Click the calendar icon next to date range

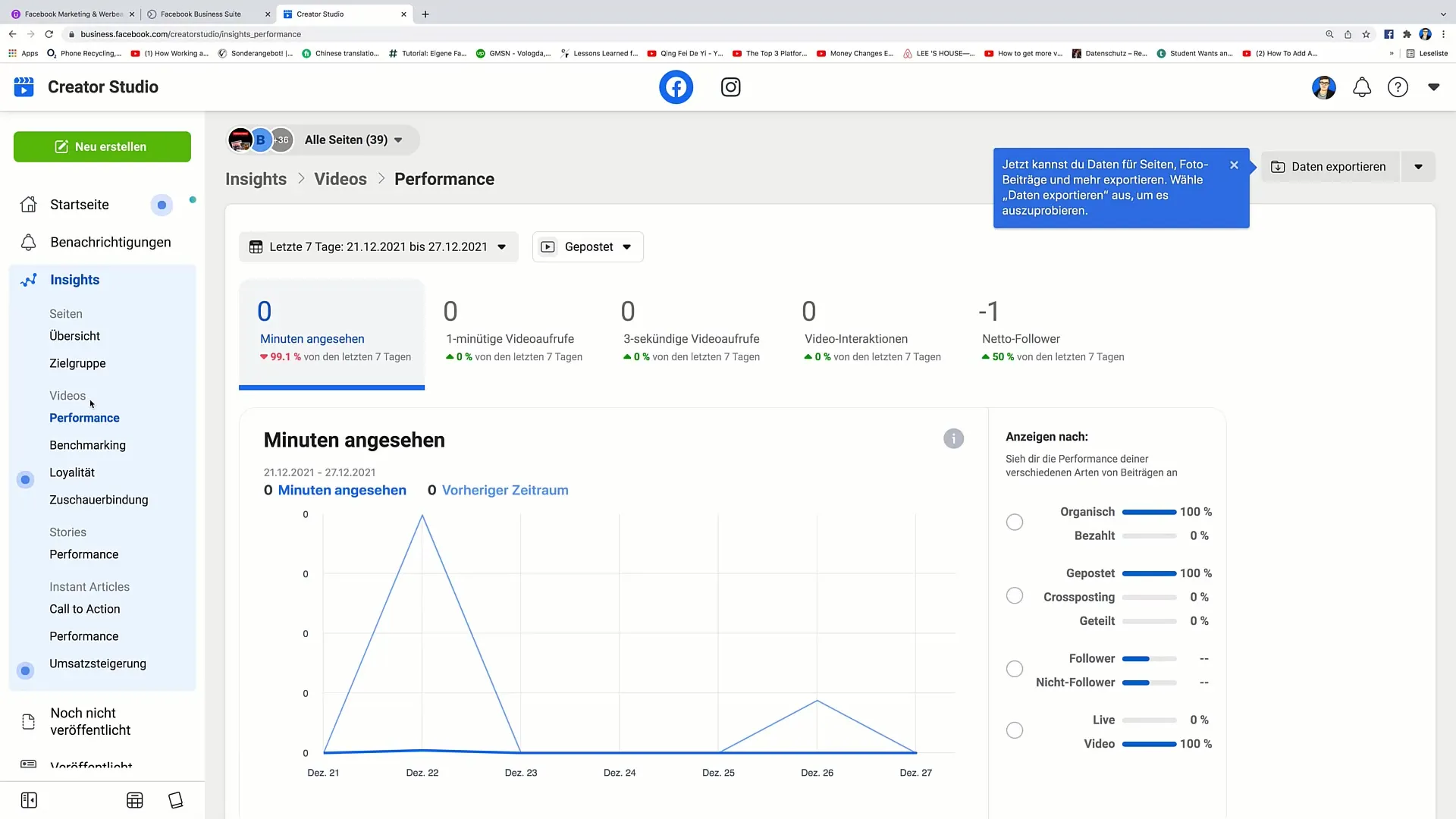(256, 247)
